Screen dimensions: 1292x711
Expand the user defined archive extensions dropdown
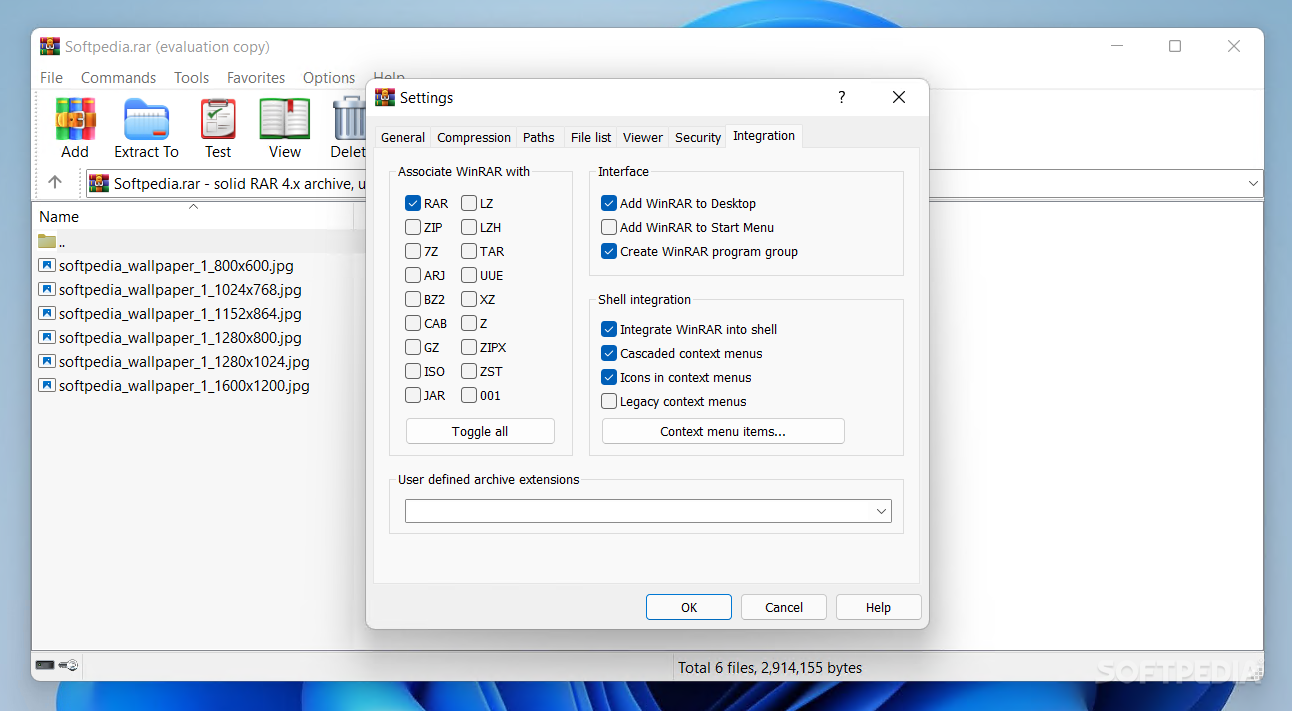click(x=881, y=511)
